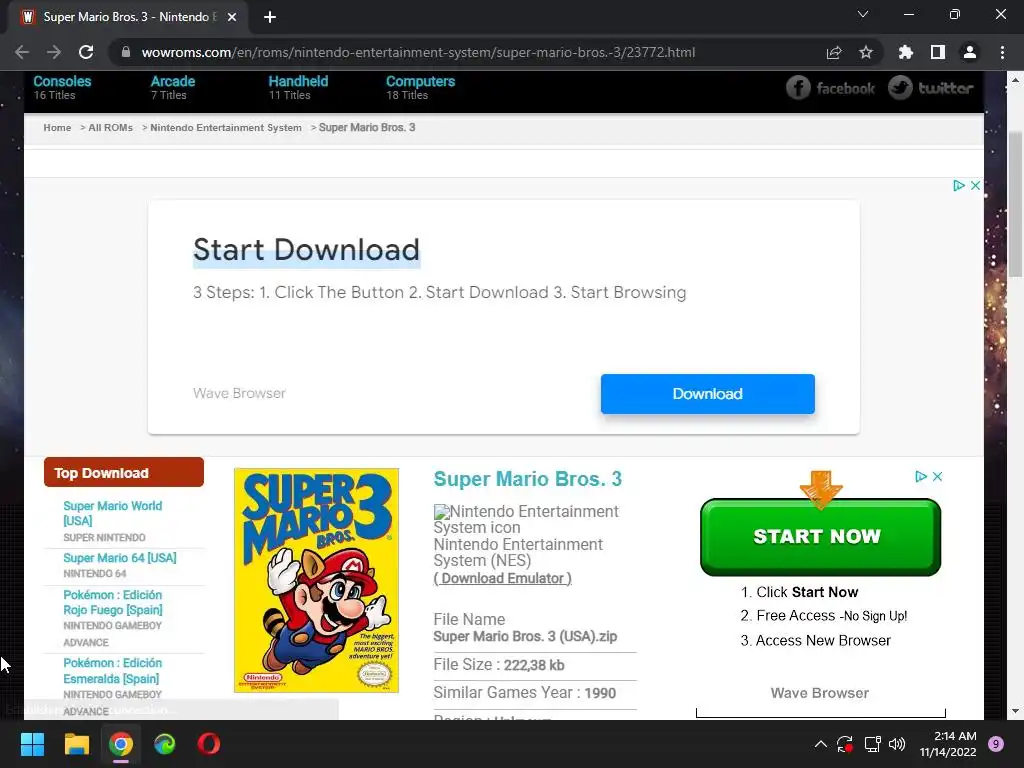Image resolution: width=1024 pixels, height=768 pixels.
Task: Click the Download Emulator link
Action: pos(503,578)
